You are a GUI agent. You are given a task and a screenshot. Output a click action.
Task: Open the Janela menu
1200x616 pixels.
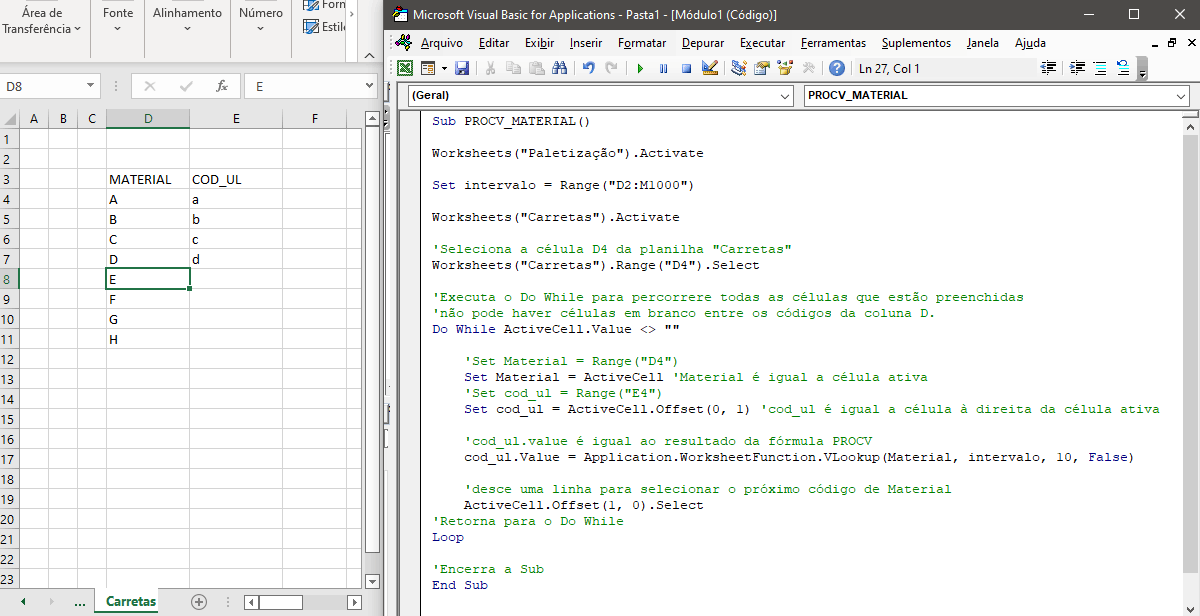(982, 43)
